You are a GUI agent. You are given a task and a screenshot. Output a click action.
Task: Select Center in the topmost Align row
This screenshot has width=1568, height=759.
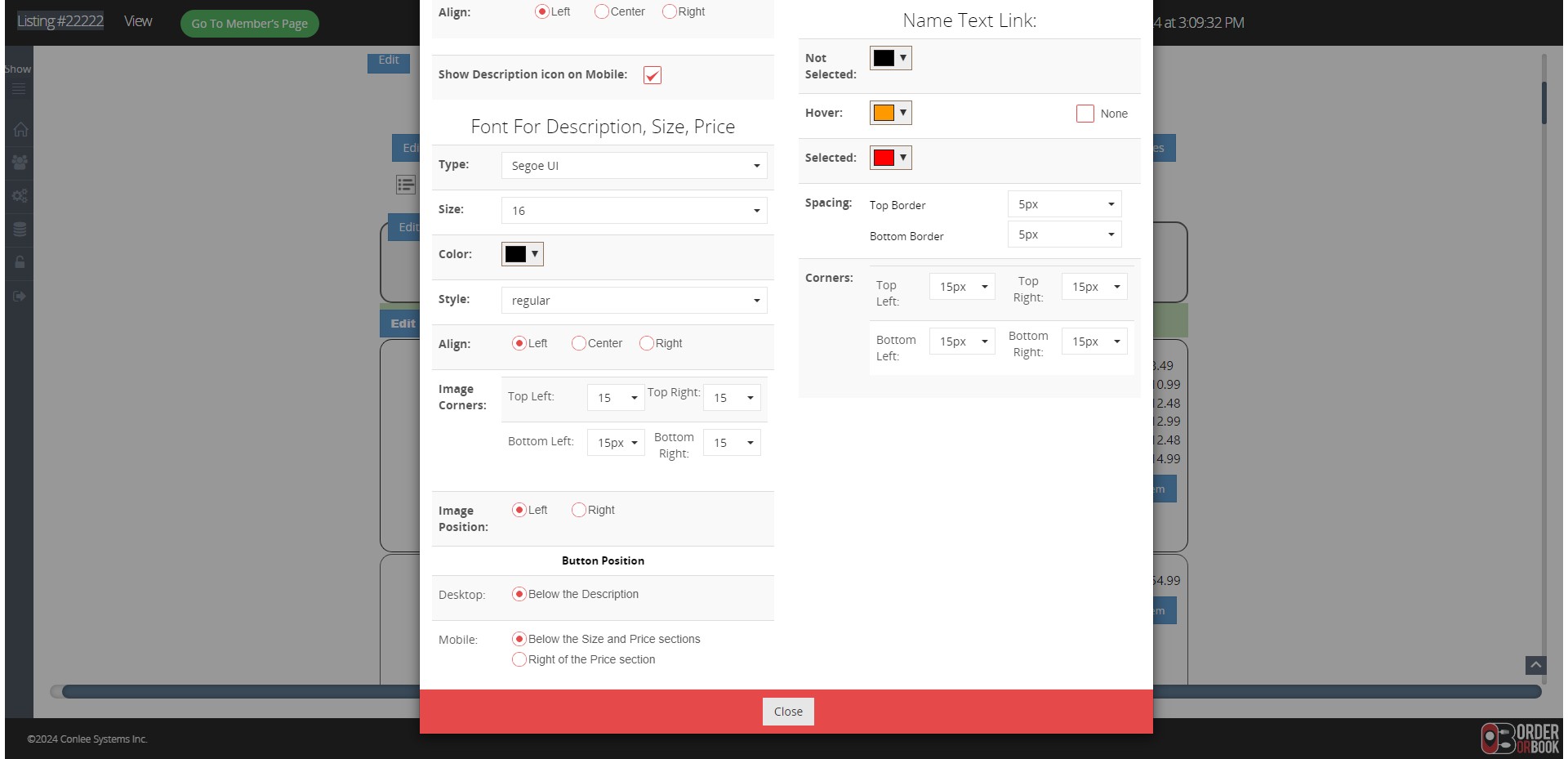[602, 11]
